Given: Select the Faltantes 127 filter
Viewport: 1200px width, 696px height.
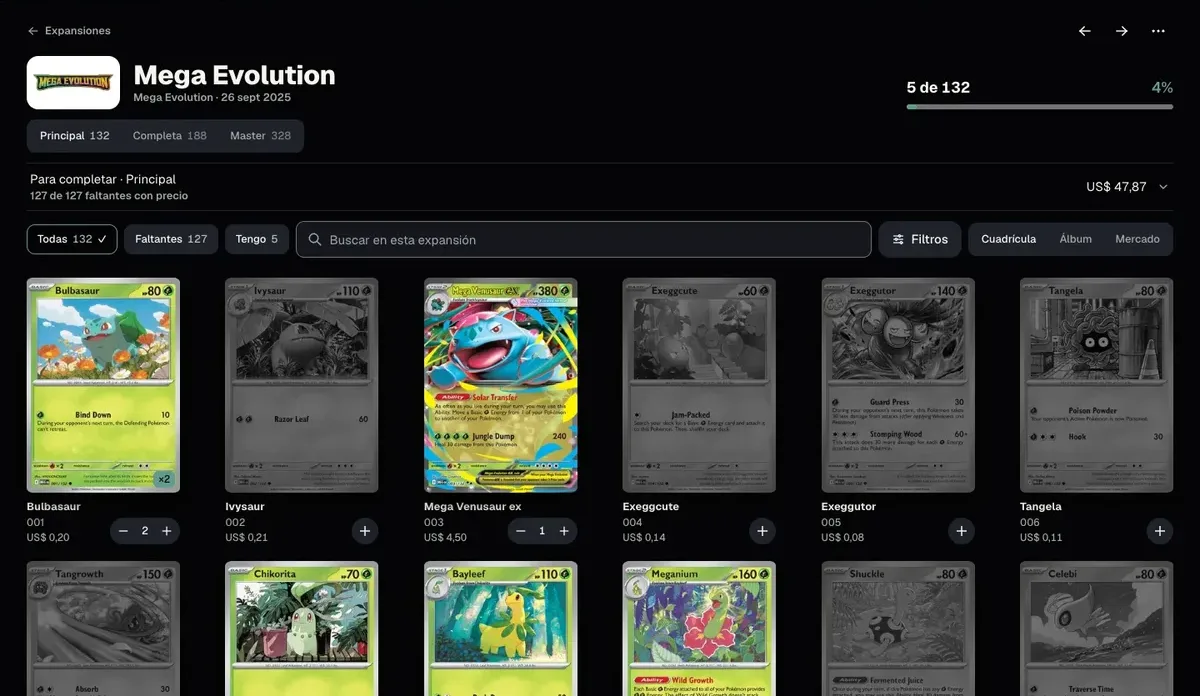Looking at the screenshot, I should tap(171, 239).
